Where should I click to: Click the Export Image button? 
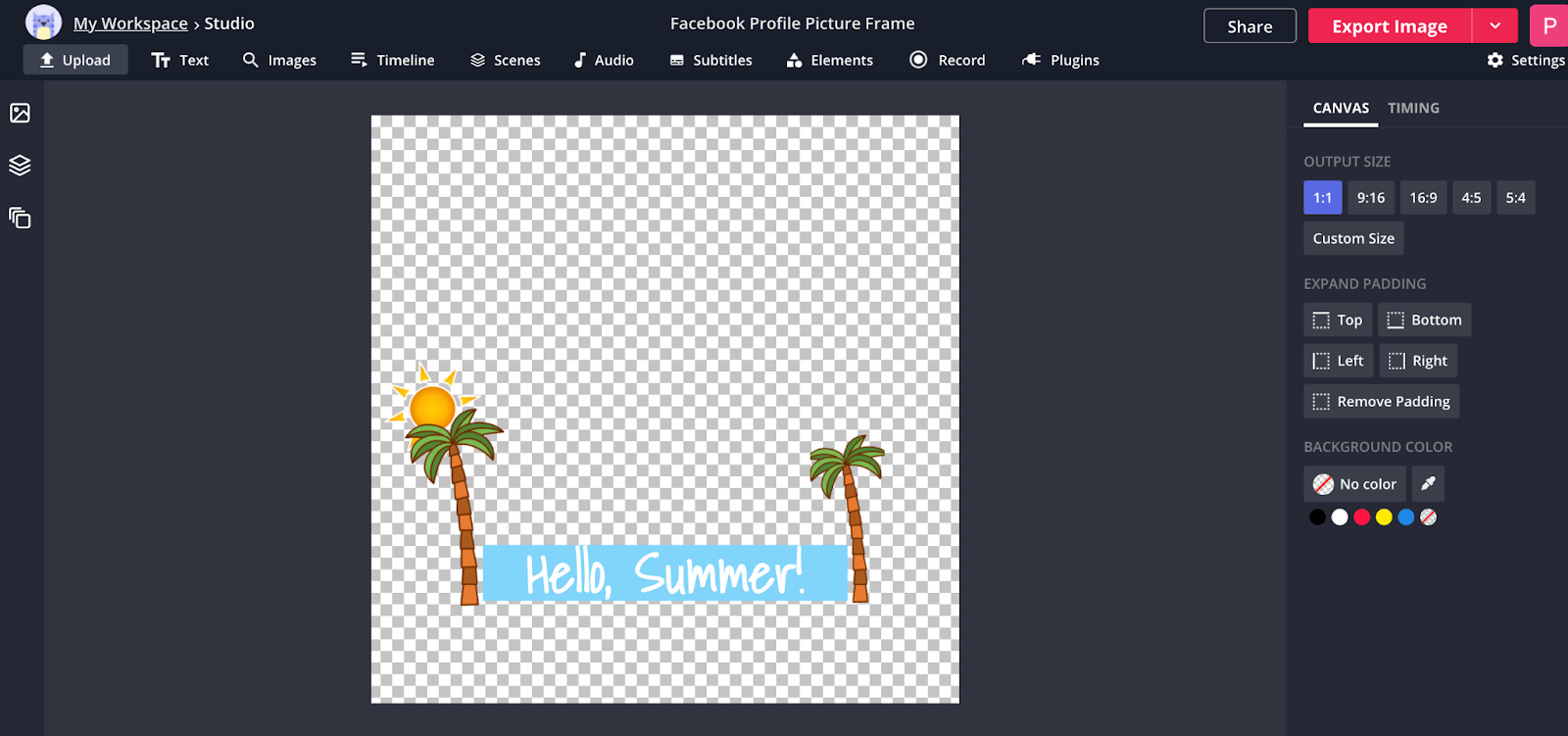click(x=1390, y=26)
